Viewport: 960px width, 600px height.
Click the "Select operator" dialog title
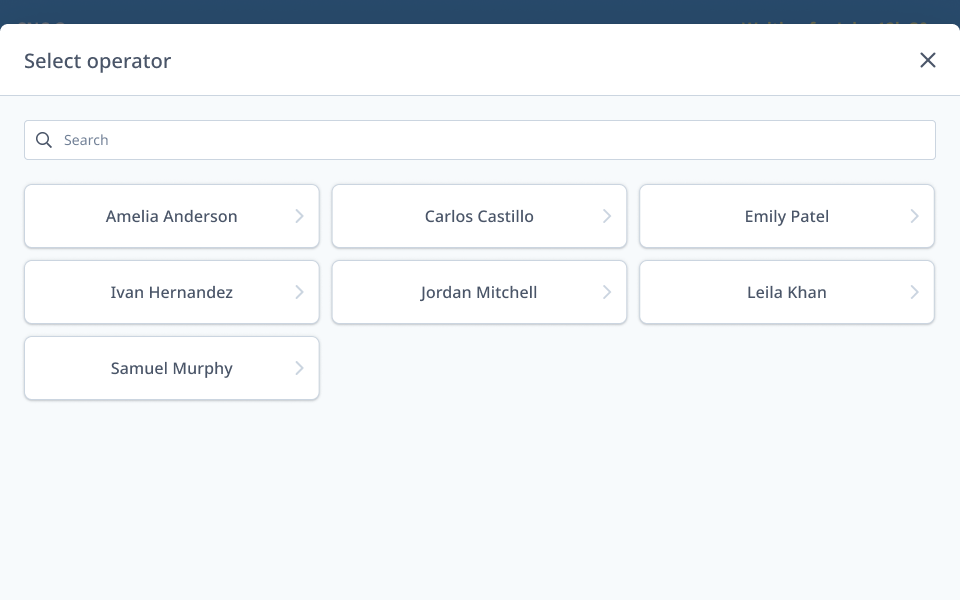point(98,61)
